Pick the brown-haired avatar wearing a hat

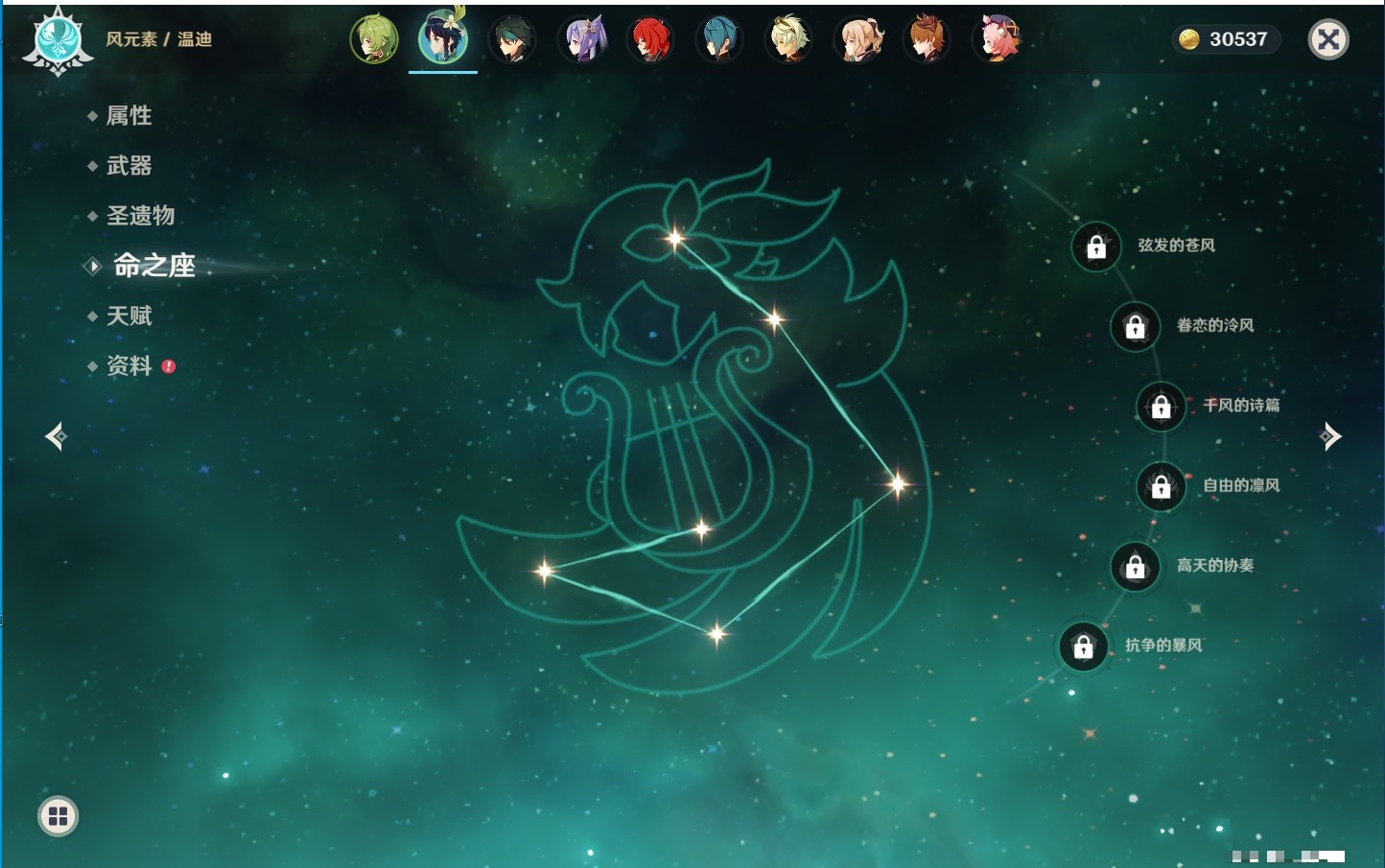click(927, 39)
